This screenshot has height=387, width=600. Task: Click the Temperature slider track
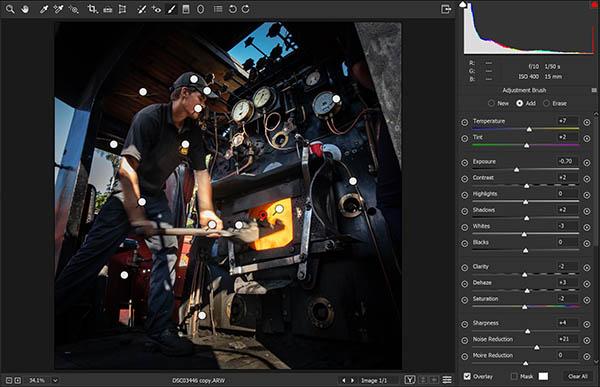pos(525,129)
